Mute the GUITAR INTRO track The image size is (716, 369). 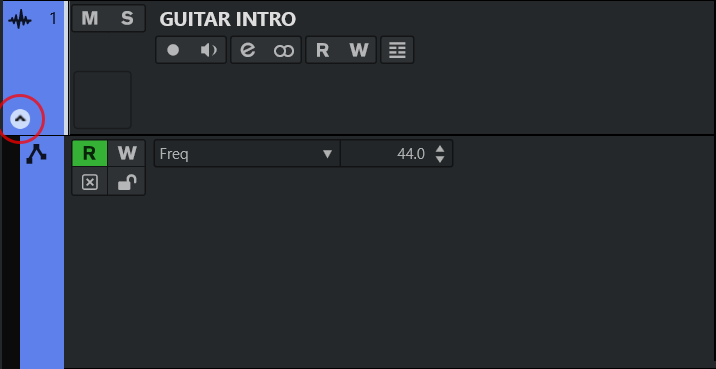pyautogui.click(x=90, y=18)
